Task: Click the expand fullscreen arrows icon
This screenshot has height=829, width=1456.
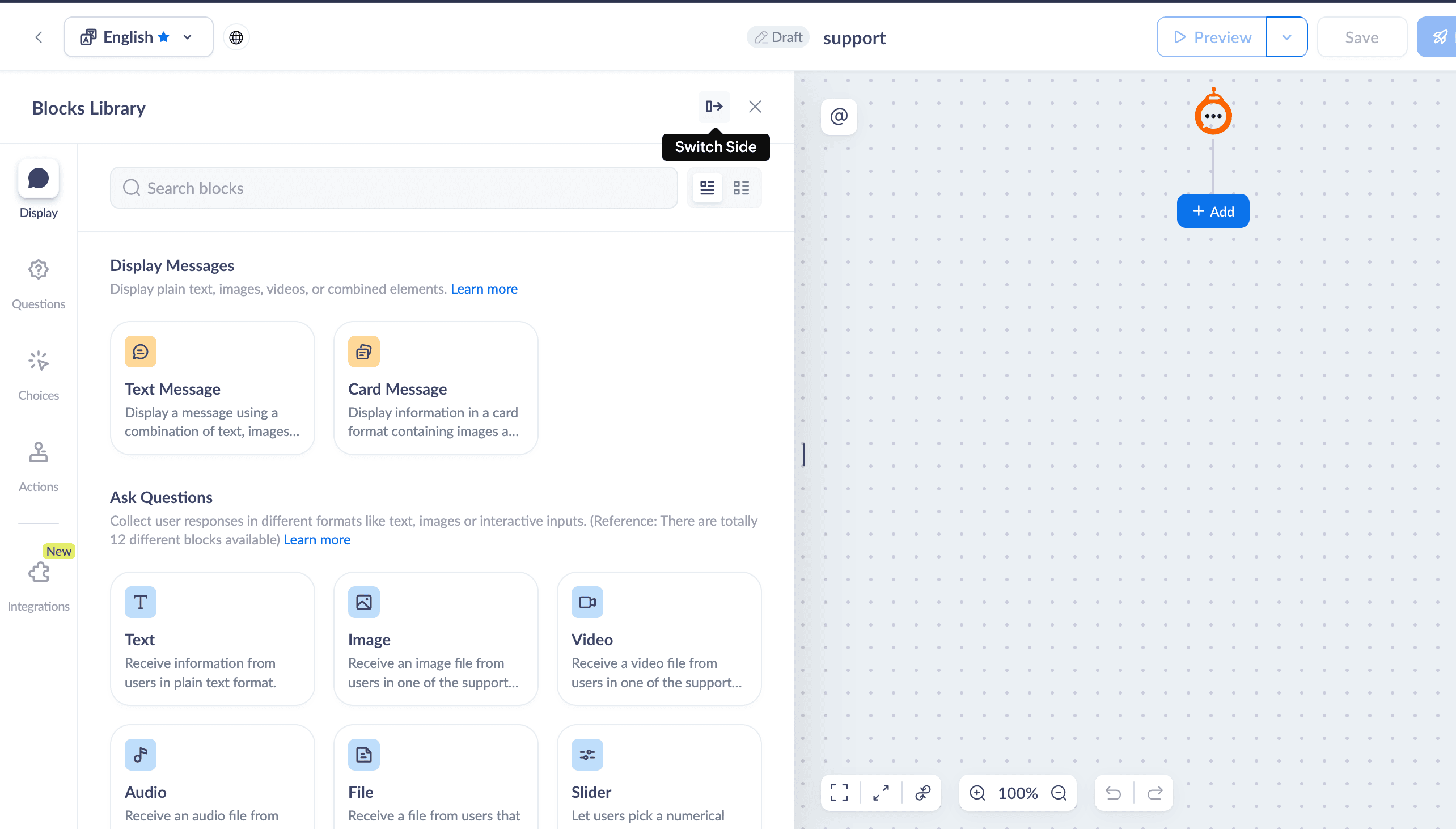Action: tap(881, 792)
